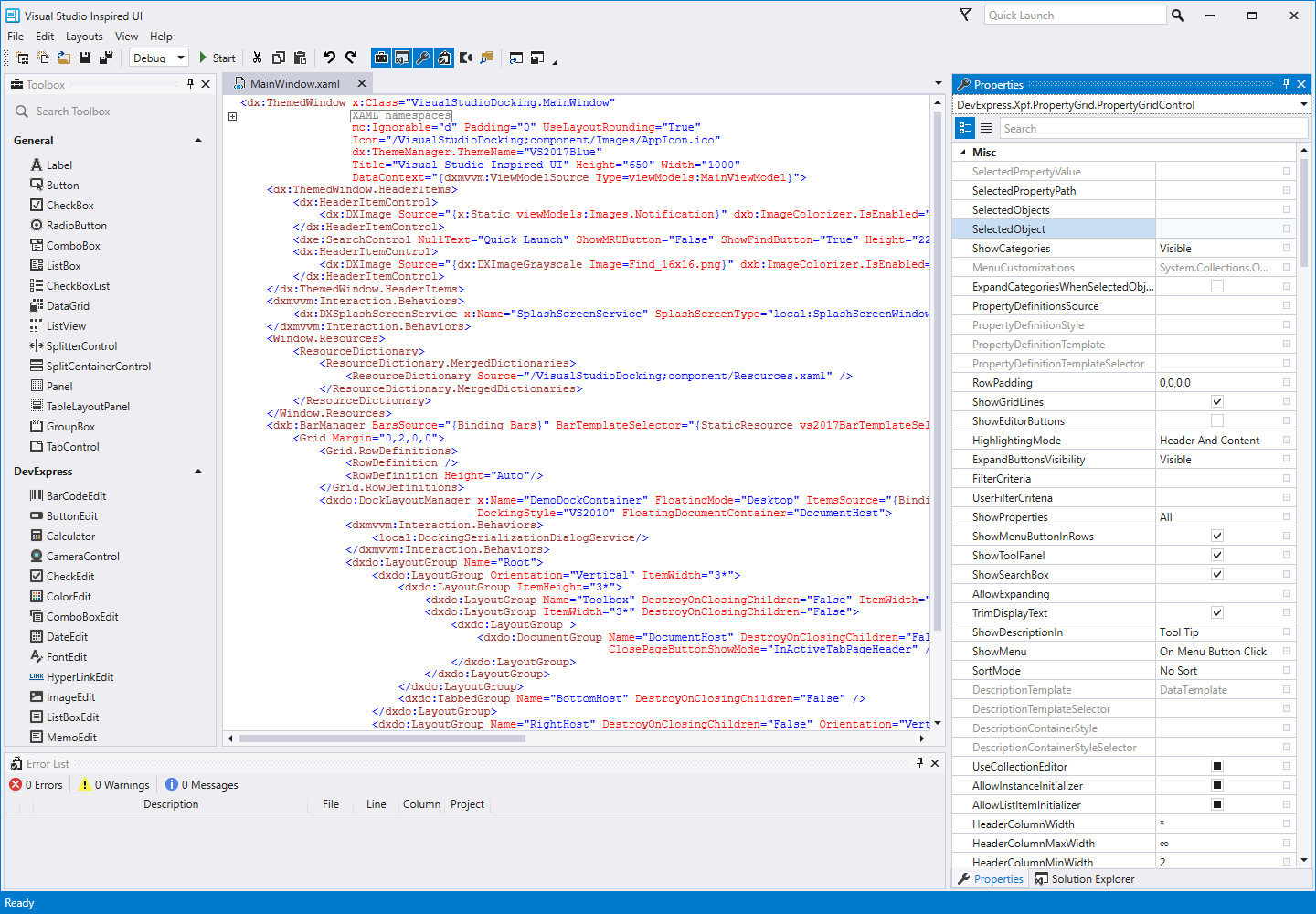Open the Edit menu
Viewport: 1316px width, 914px height.
click(45, 37)
